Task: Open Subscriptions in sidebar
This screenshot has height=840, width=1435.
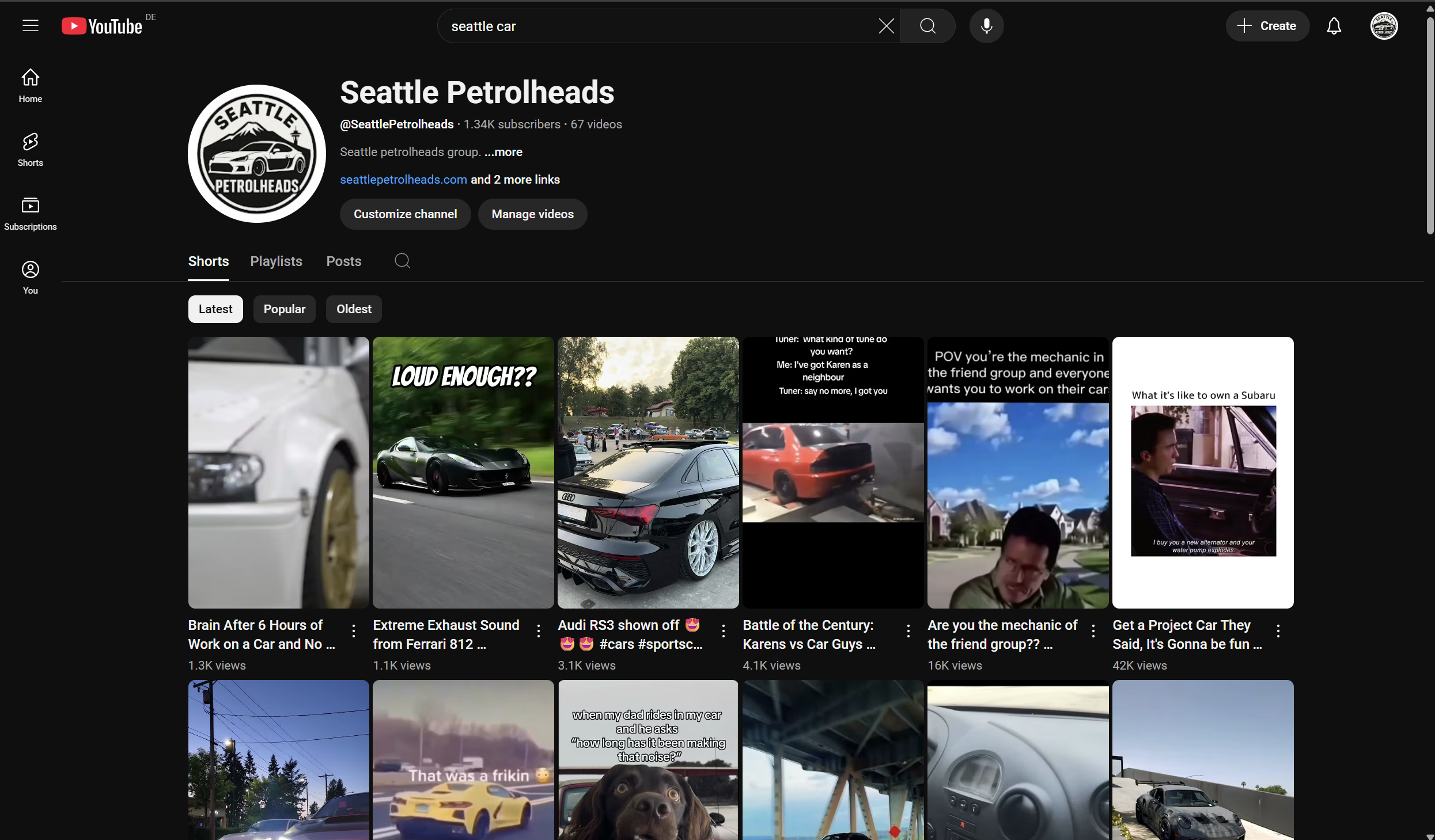Action: 30,213
